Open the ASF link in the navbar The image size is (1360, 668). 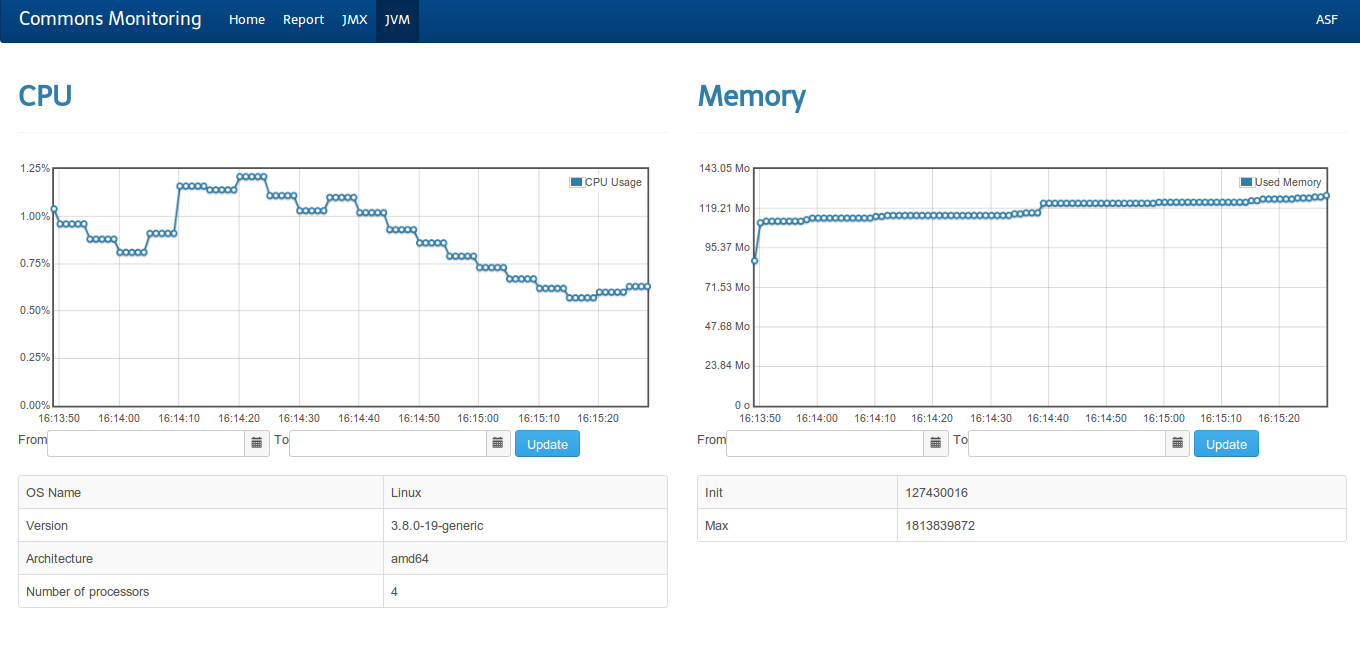pyautogui.click(x=1326, y=20)
